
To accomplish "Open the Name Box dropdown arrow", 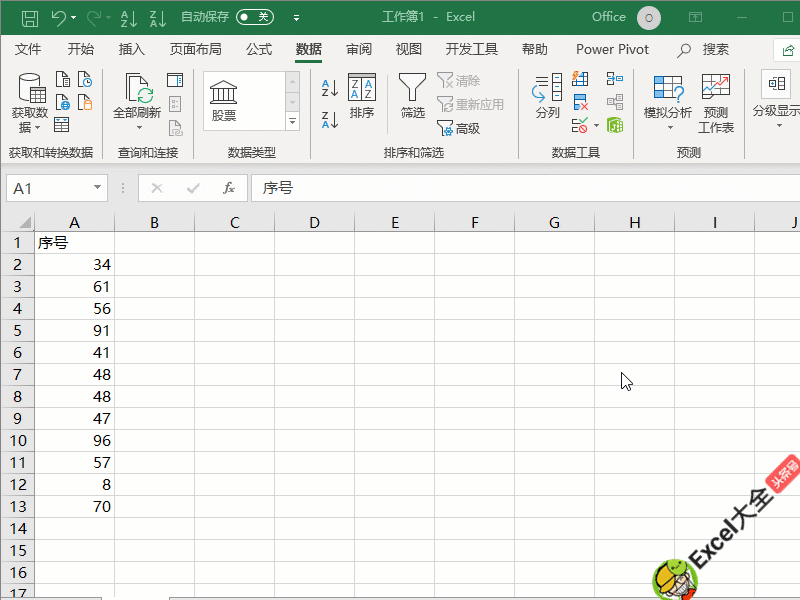I will [x=97, y=188].
